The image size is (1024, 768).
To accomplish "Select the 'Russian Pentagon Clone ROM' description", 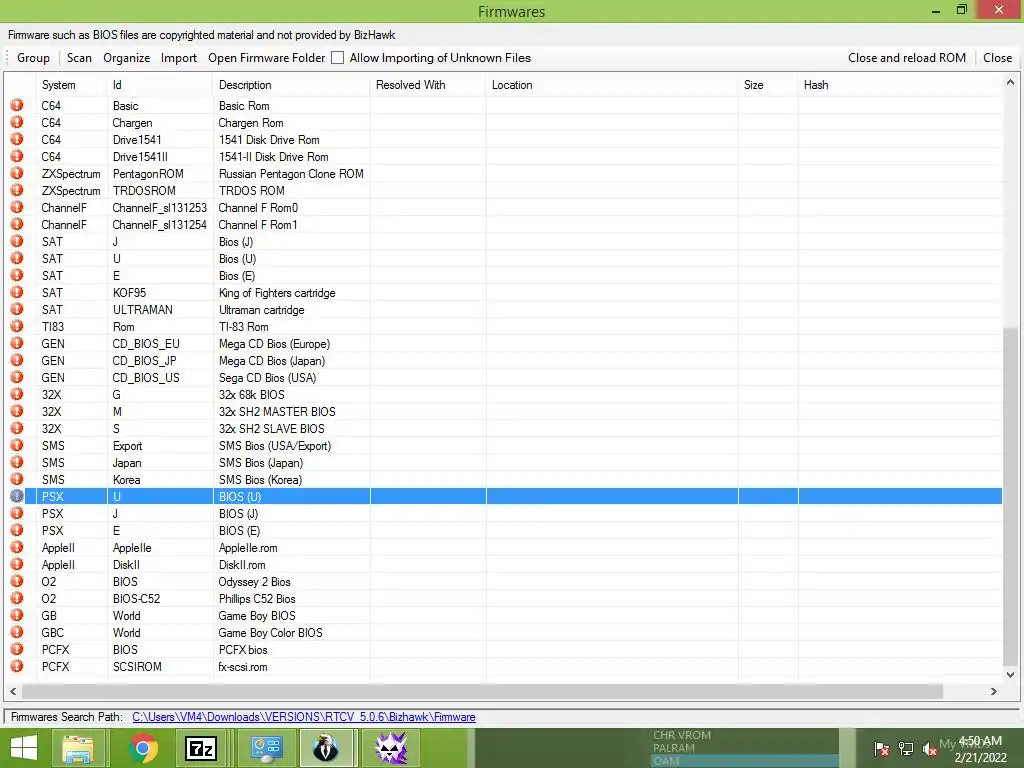I will [x=291, y=174].
